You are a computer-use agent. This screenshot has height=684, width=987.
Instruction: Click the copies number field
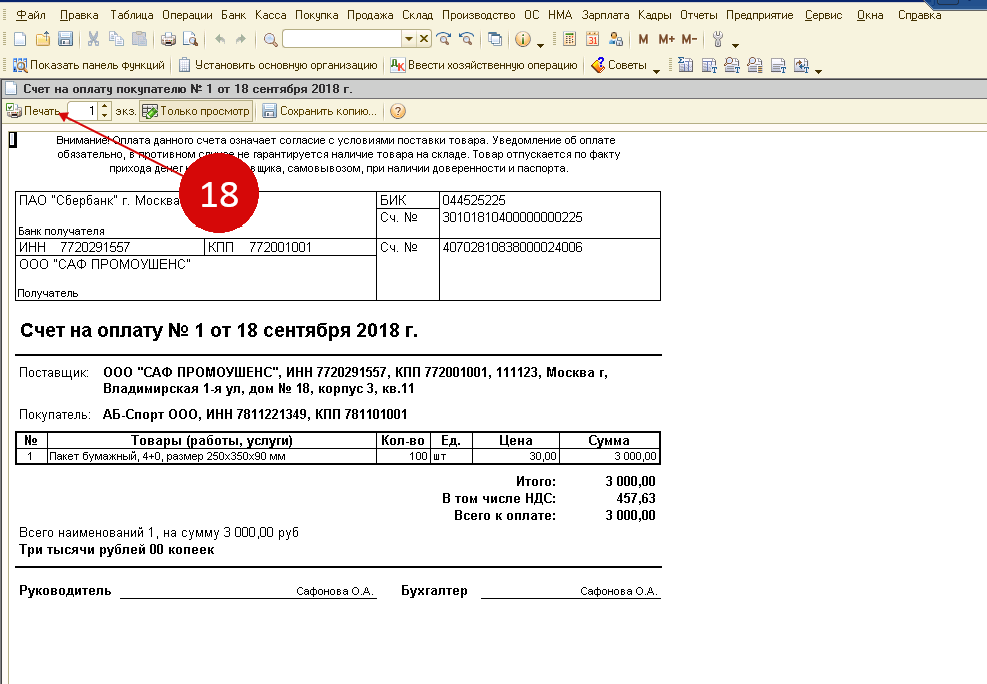[x=83, y=111]
